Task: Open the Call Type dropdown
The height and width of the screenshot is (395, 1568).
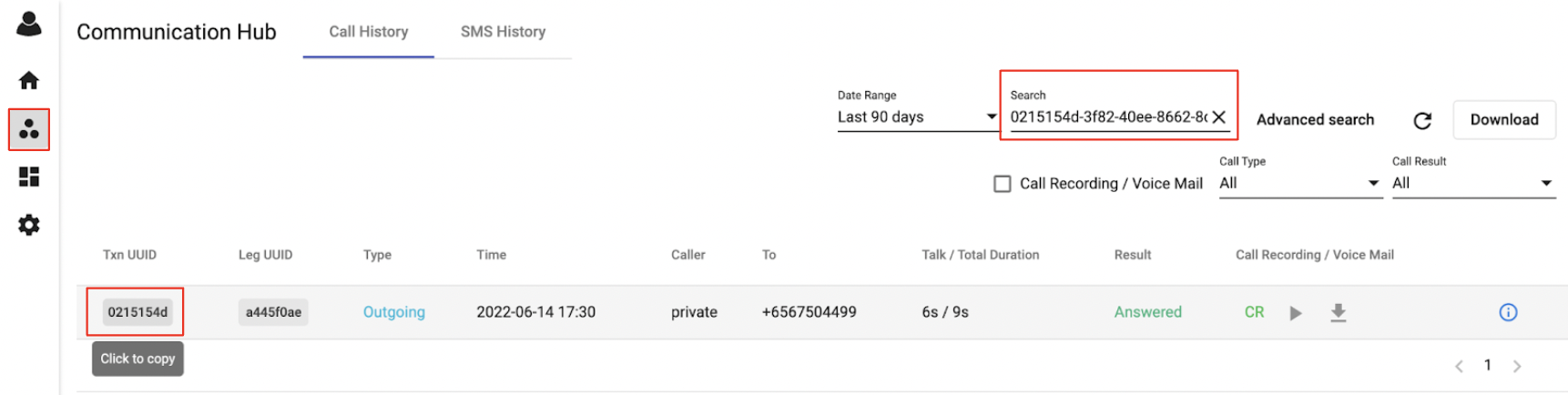Action: tap(1300, 184)
